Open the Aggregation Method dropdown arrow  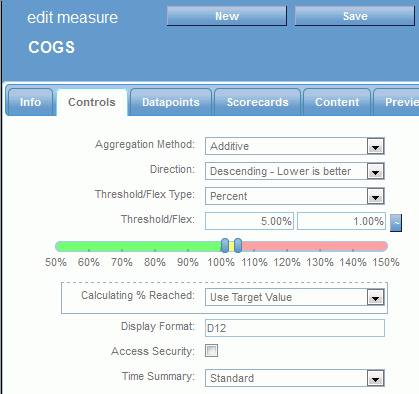coord(376,146)
